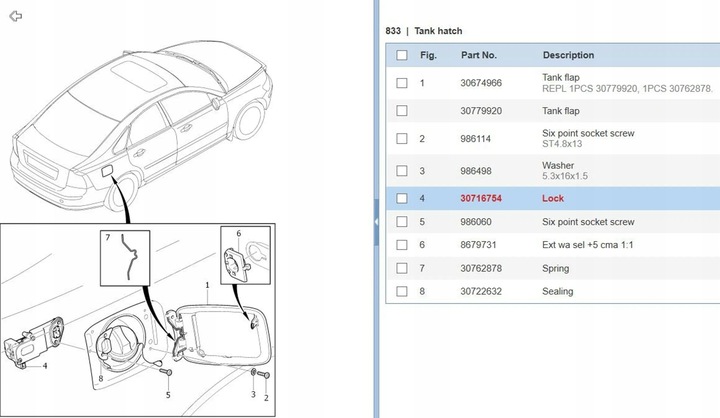
Task: Click the REPL 1PCS 30779920 replacement note
Action: [x=627, y=89]
